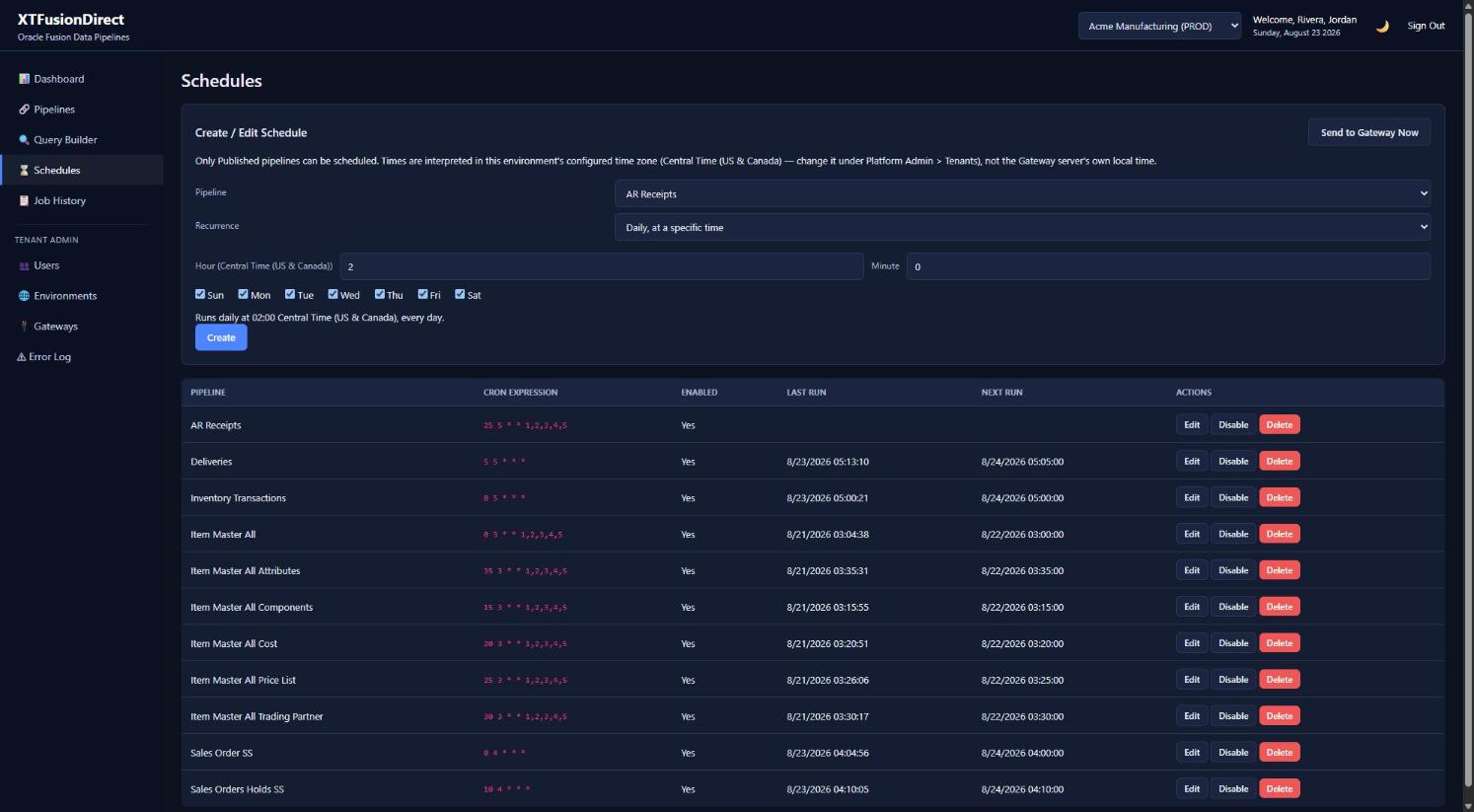Screen dimensions: 1474x812
Task: Uncheck the Thu day checkbox
Action: point(379,294)
